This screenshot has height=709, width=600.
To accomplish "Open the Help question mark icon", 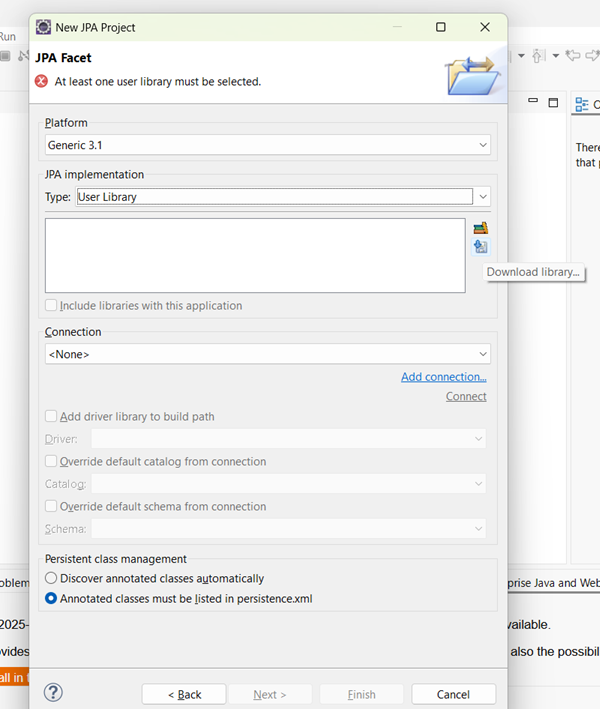I will [x=53, y=692].
